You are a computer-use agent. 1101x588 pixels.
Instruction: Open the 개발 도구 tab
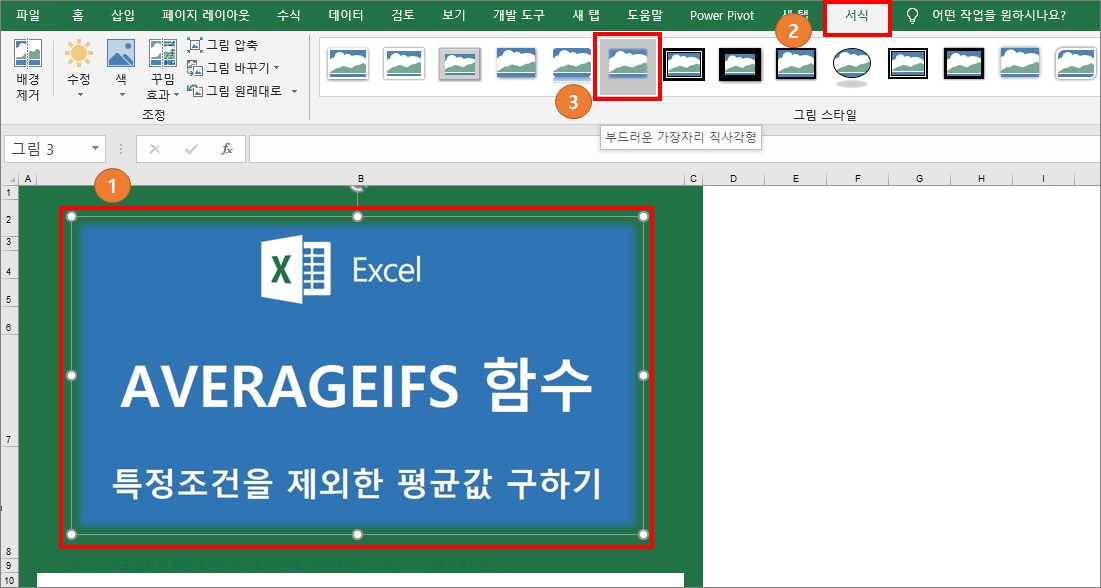519,15
